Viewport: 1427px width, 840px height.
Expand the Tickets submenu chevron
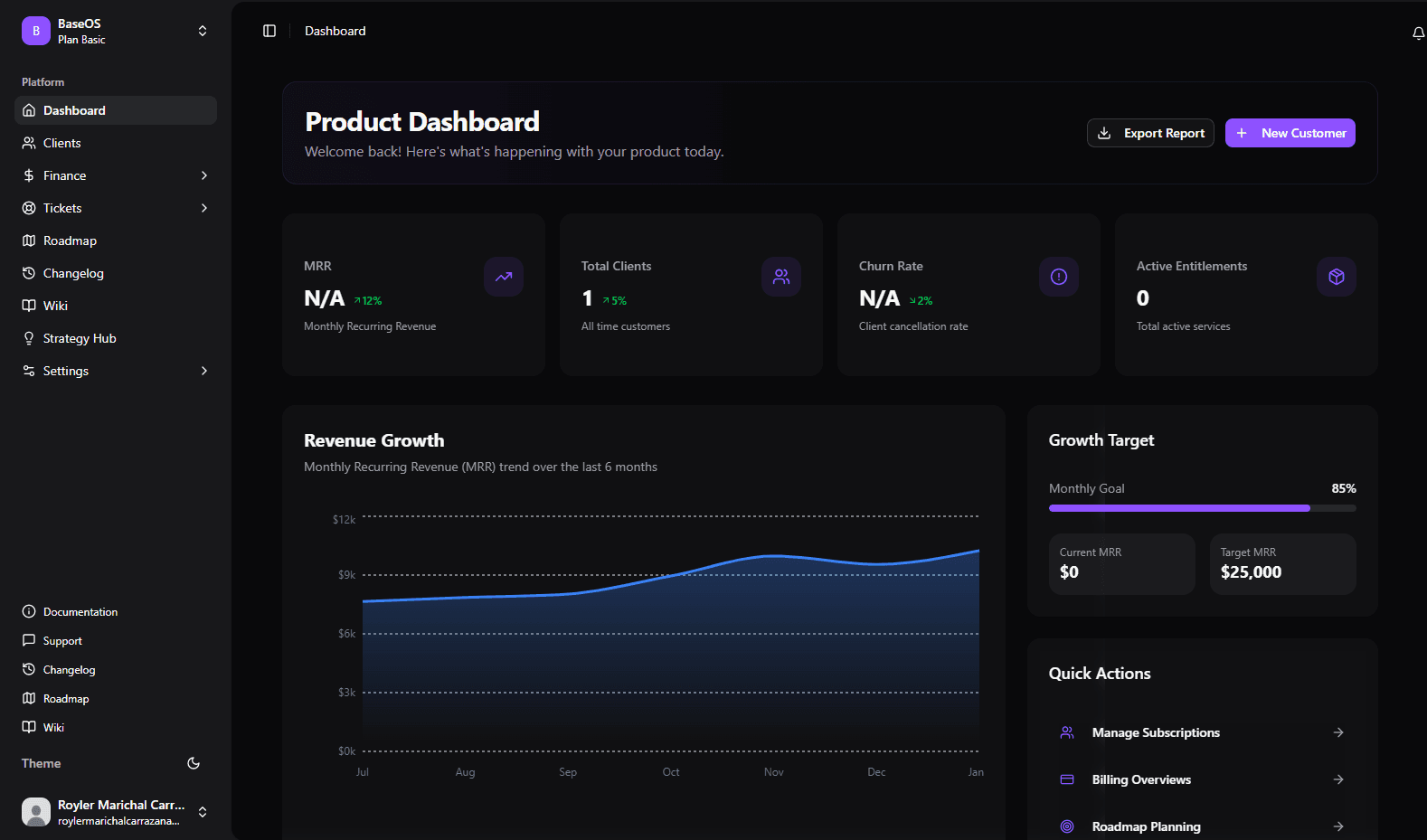(x=204, y=208)
